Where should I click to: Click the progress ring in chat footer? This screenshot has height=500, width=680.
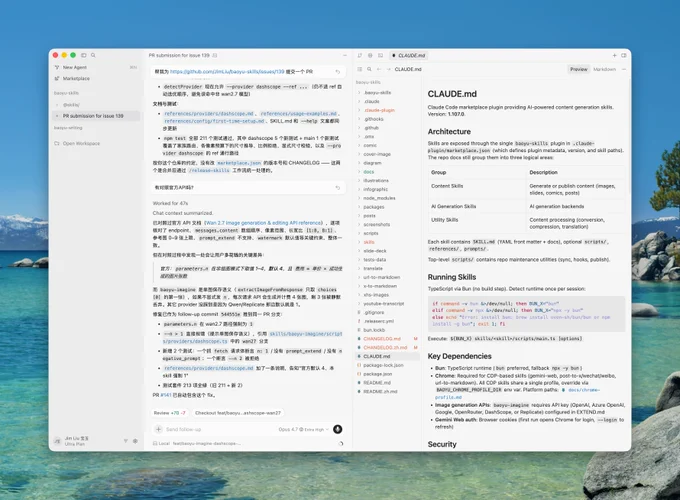(340, 443)
